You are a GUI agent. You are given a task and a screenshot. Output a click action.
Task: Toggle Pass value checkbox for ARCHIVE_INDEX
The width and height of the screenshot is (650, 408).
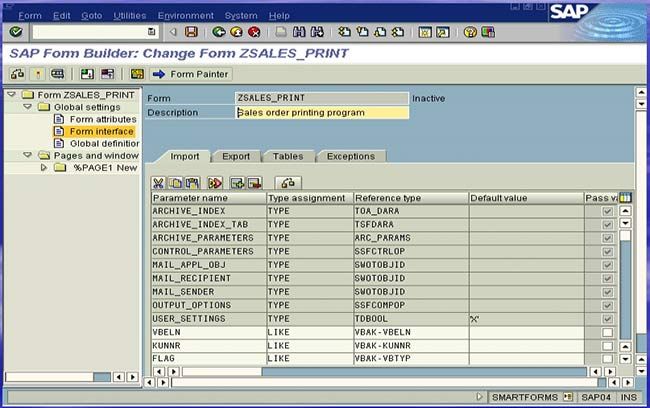[607, 211]
